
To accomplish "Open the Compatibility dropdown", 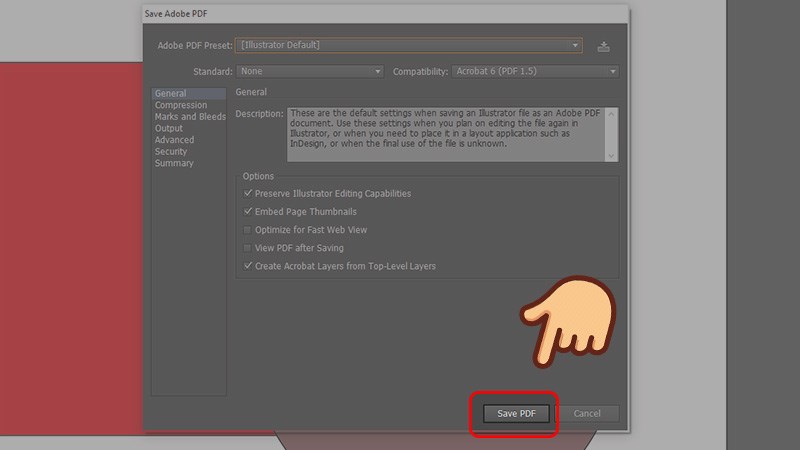I will 535,71.
